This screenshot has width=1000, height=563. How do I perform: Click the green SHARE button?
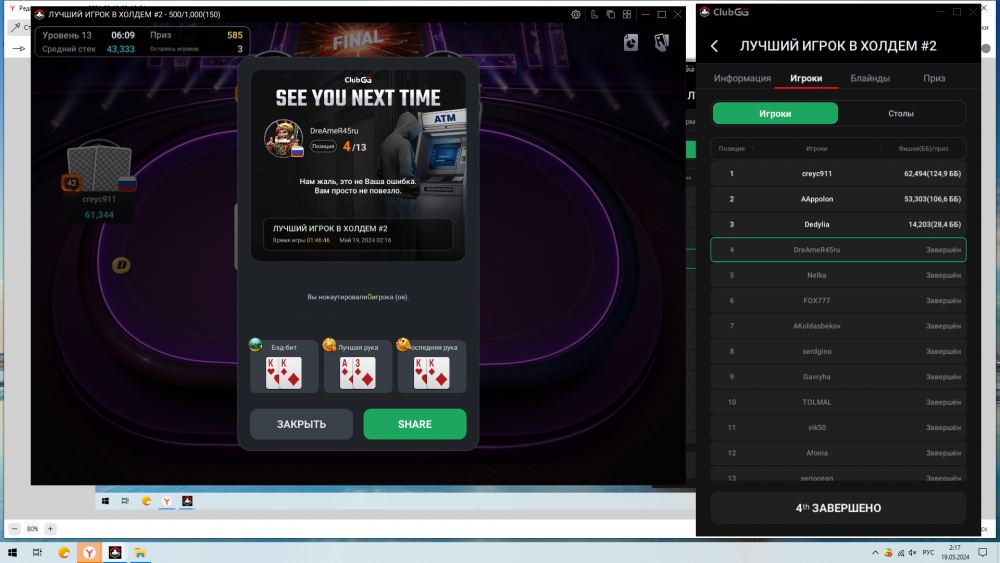tap(415, 424)
